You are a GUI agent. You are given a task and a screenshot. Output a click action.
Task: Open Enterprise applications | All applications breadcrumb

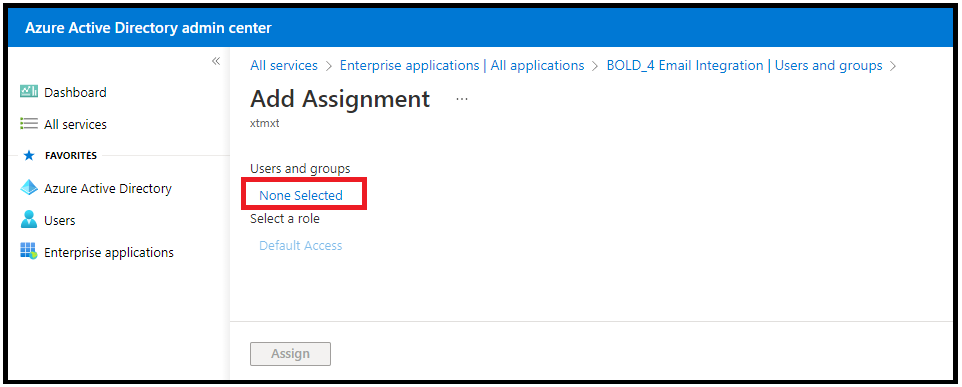(x=462, y=65)
